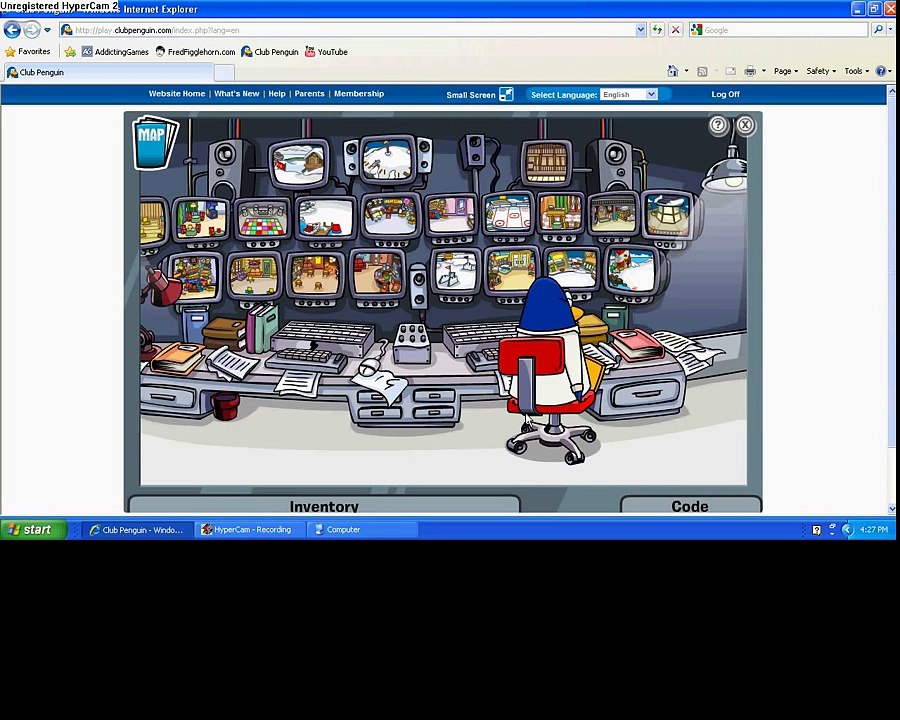Click the Lighthouse beach monitor screen
Viewport: 900px width, 720px height.
click(631, 270)
